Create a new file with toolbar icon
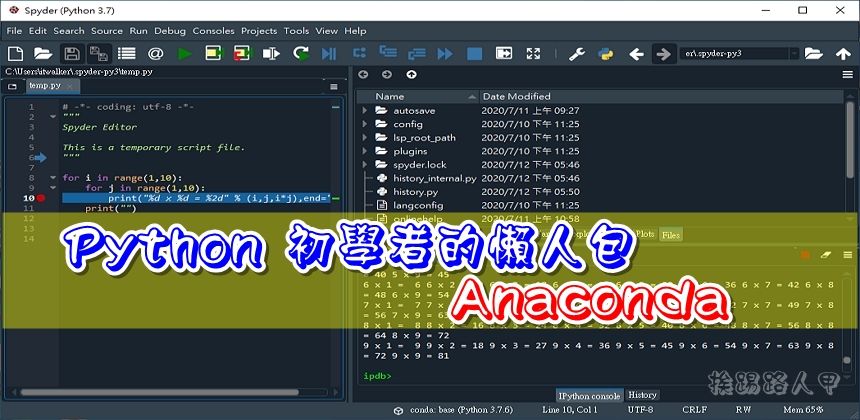860x420 pixels. [15, 53]
